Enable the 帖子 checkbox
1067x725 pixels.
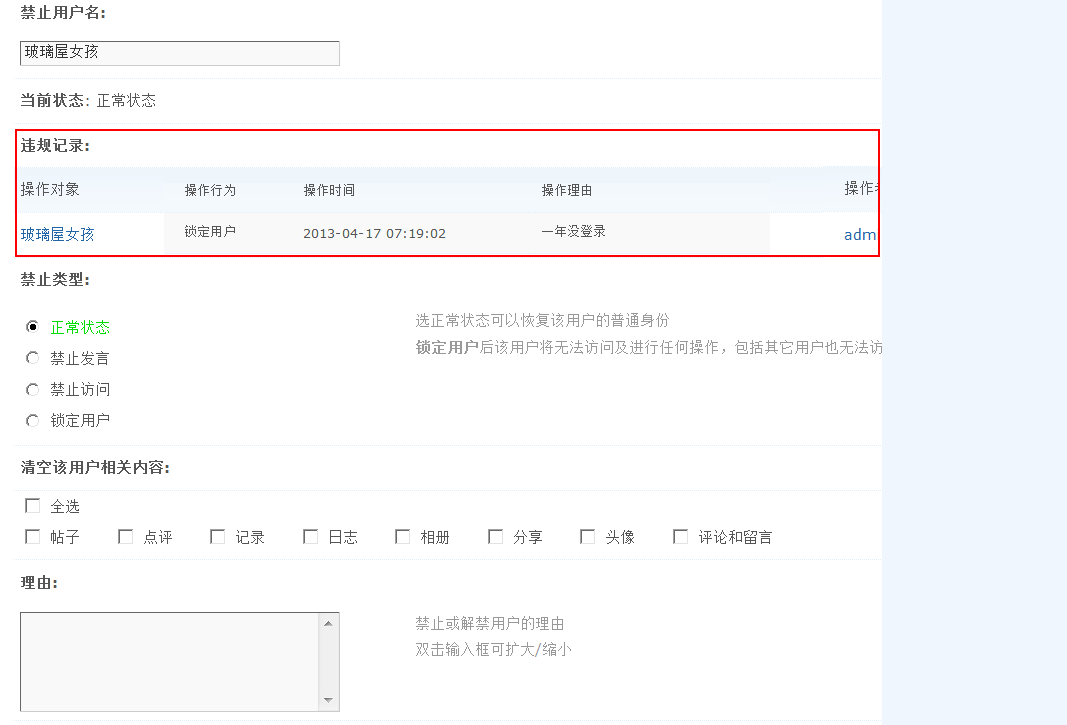[32, 536]
